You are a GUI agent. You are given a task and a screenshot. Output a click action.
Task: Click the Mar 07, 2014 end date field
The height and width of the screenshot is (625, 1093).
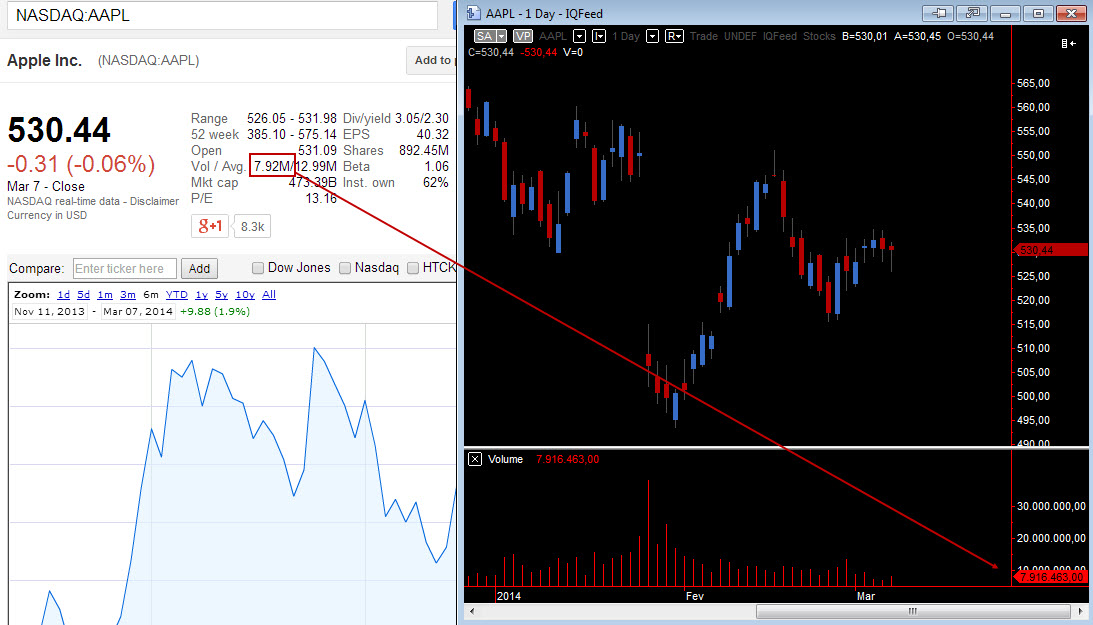point(137,311)
